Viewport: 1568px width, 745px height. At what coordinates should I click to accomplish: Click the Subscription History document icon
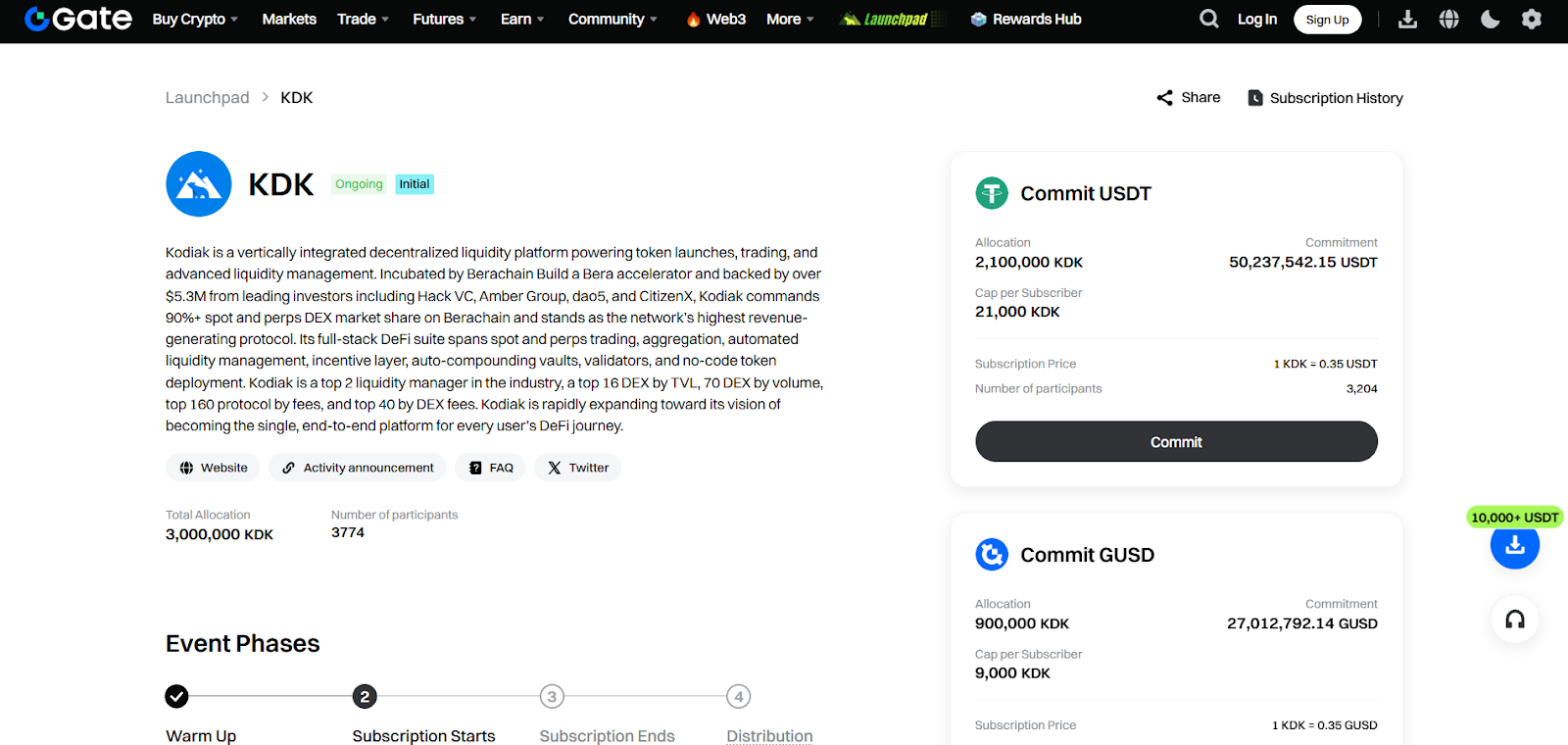click(1254, 98)
